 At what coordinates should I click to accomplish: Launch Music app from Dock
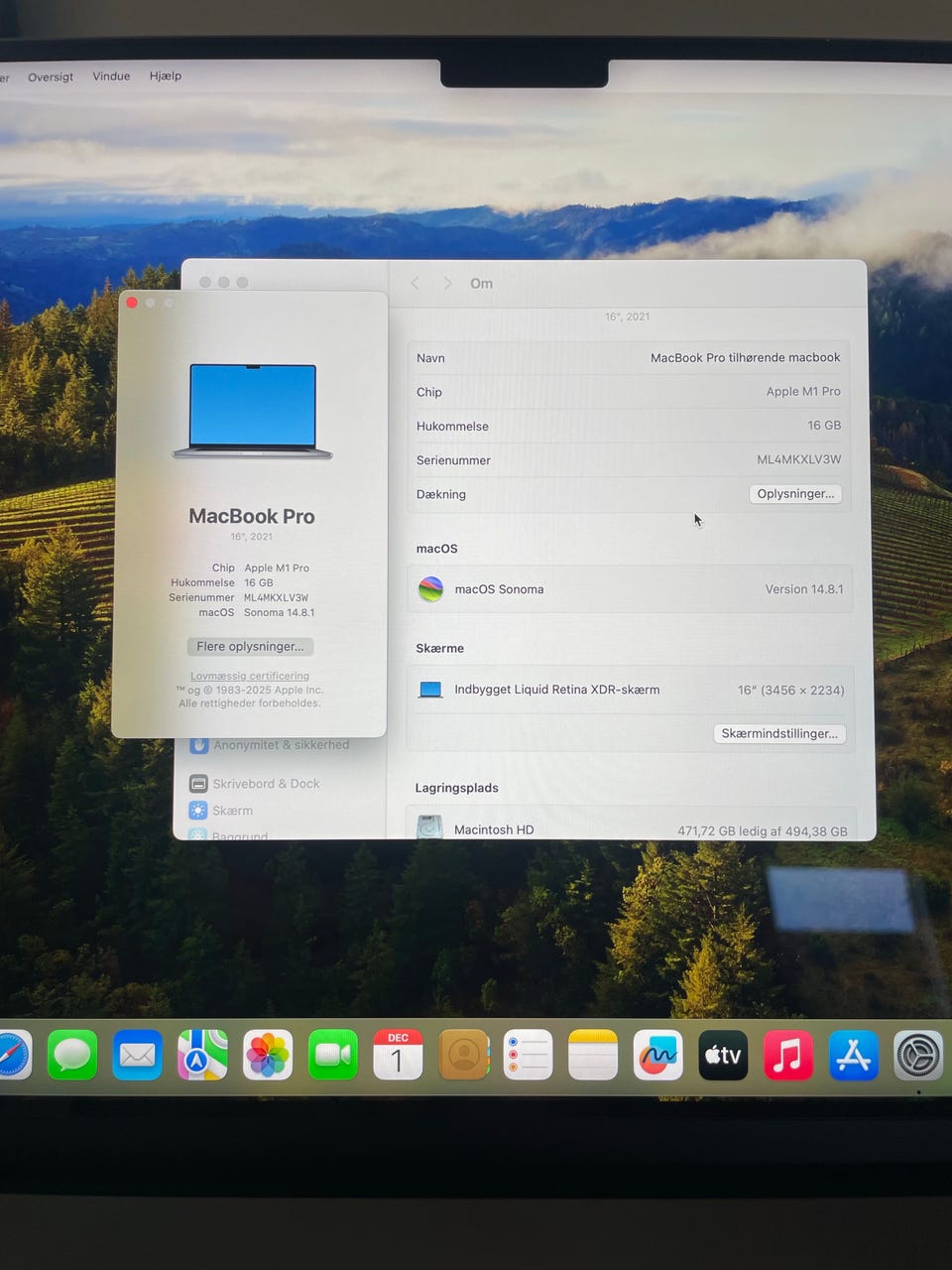[788, 1055]
